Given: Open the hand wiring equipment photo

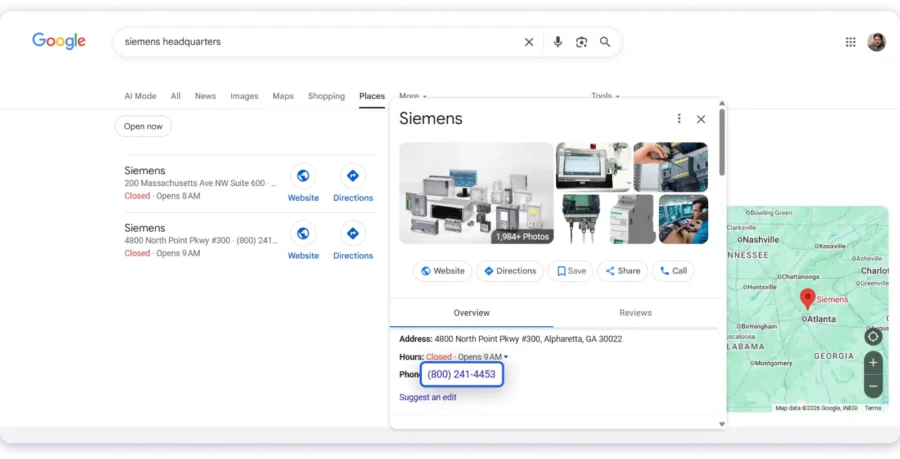Looking at the screenshot, I should point(670,167).
